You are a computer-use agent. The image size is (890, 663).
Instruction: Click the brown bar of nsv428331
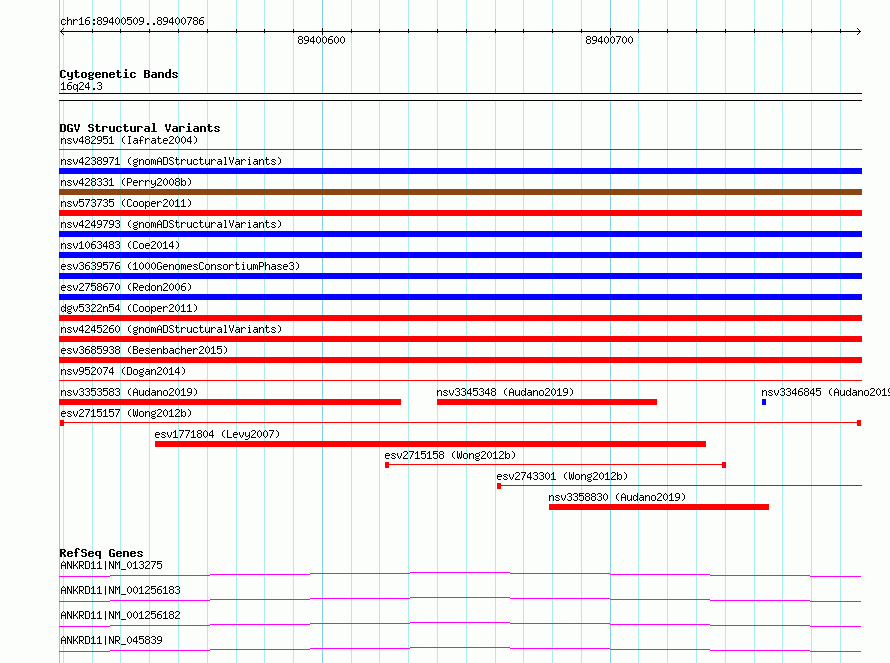[460, 192]
